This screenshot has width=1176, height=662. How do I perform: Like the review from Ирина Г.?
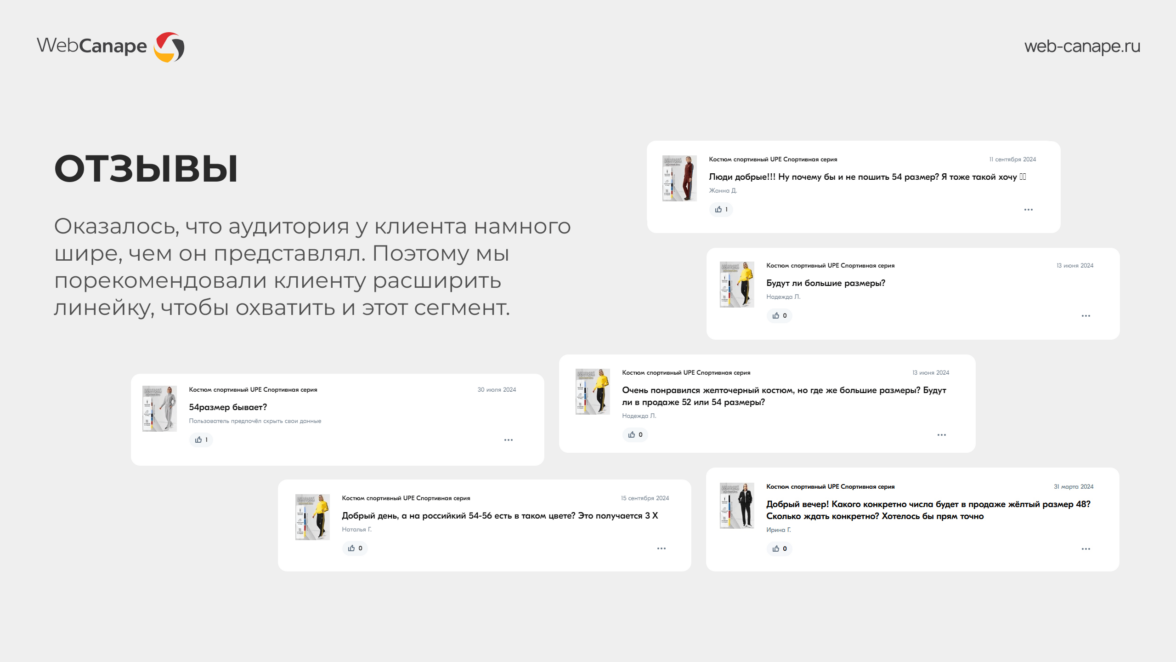click(x=779, y=549)
